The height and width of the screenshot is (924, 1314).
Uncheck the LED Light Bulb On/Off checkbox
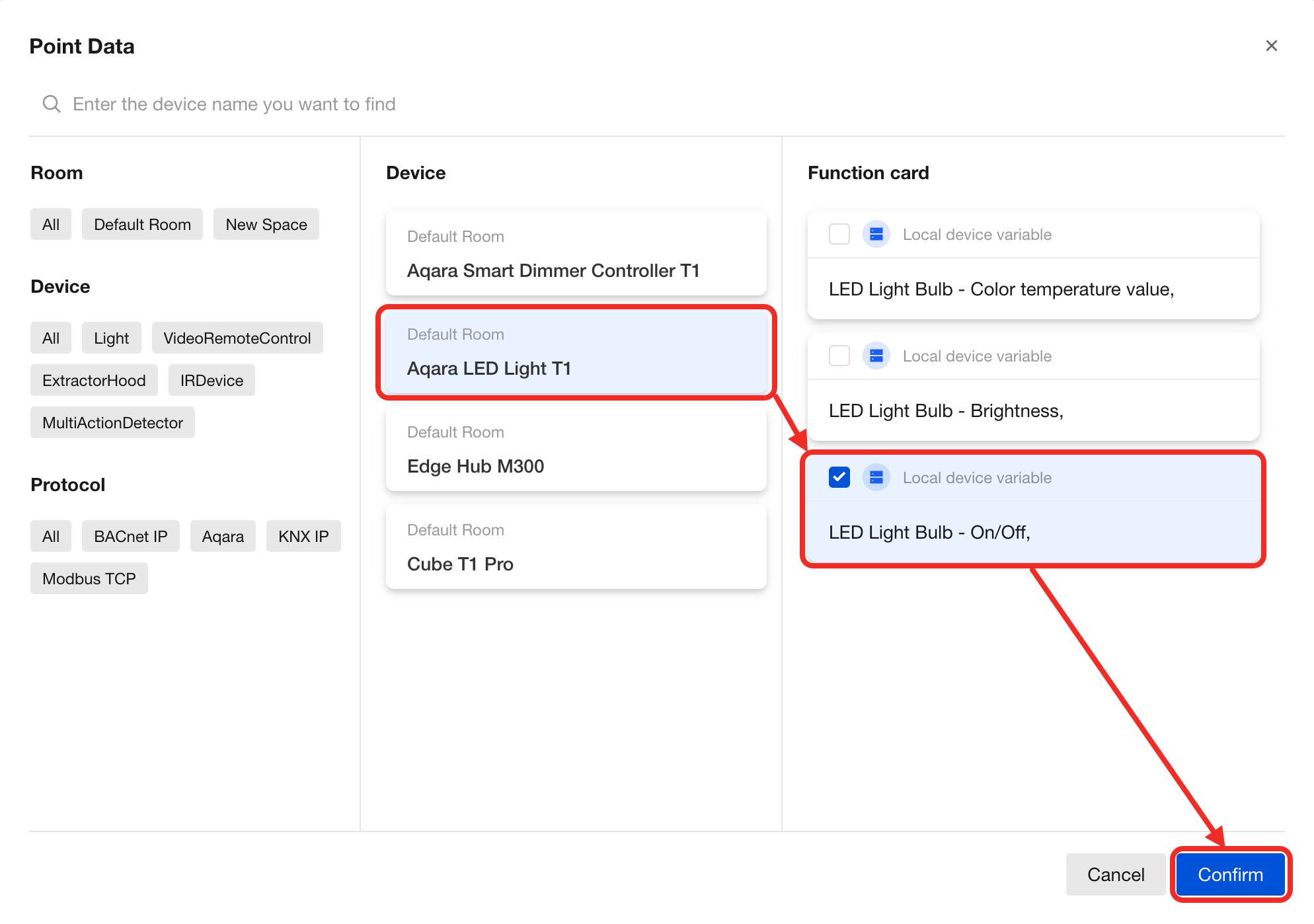tap(839, 478)
